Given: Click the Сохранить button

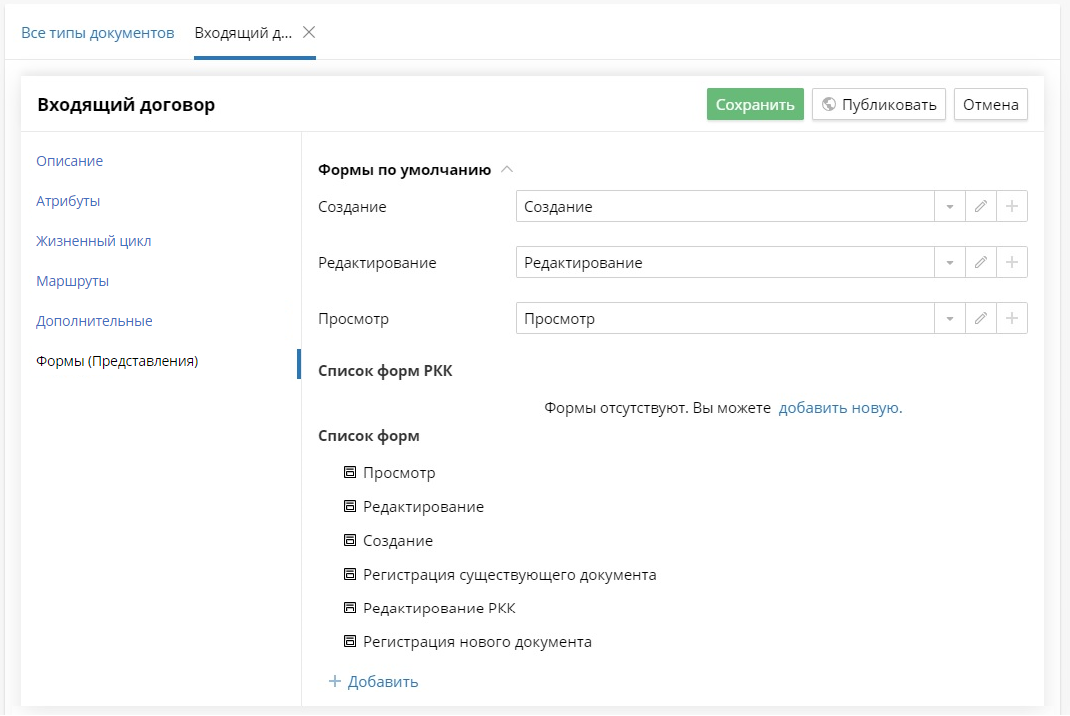Looking at the screenshot, I should 755,104.
